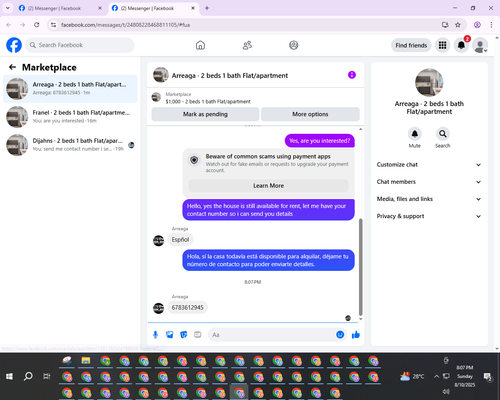Open the Home feed icon

pos(200,45)
